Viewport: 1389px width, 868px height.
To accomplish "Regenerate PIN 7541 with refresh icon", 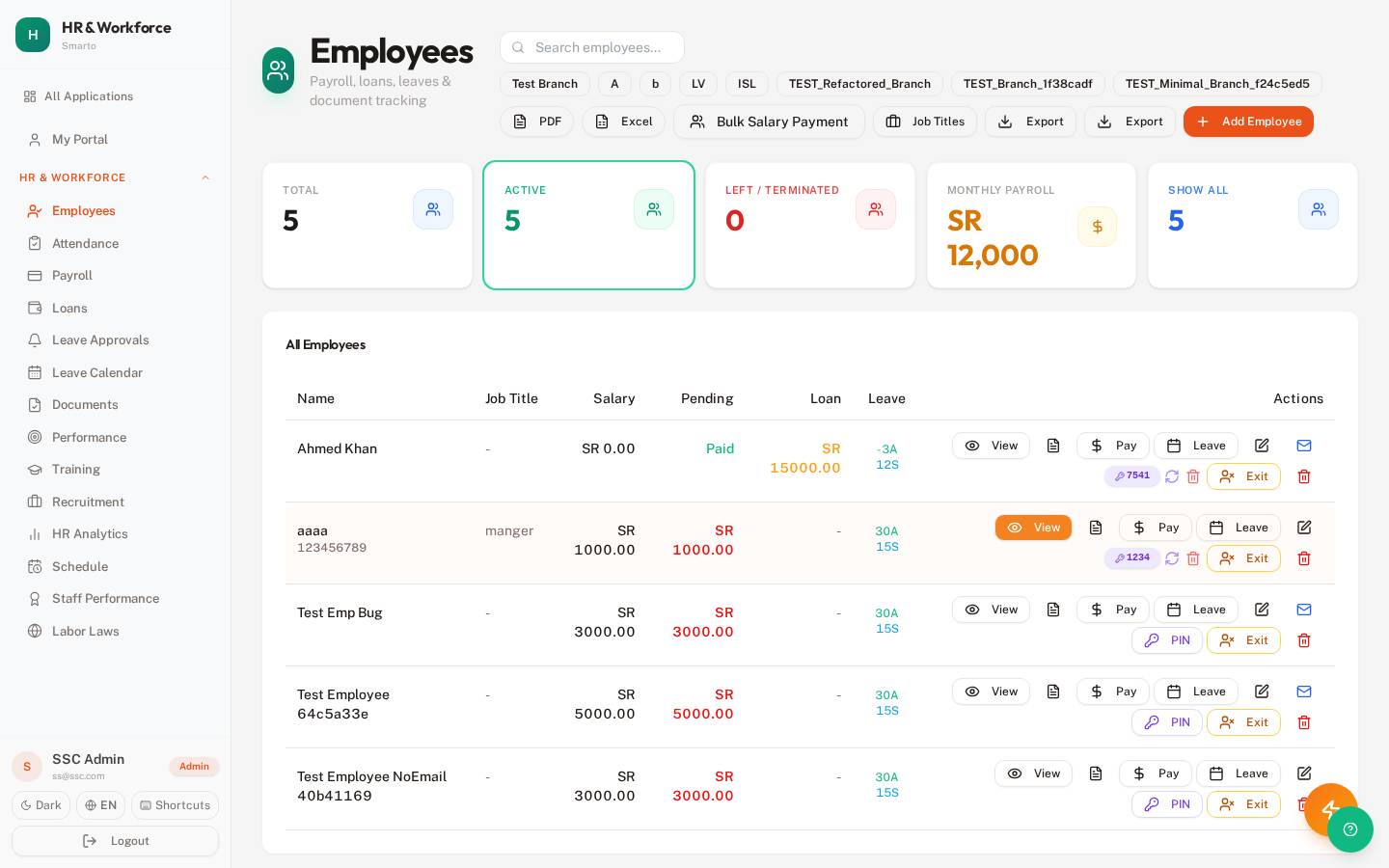I will pos(1172,476).
